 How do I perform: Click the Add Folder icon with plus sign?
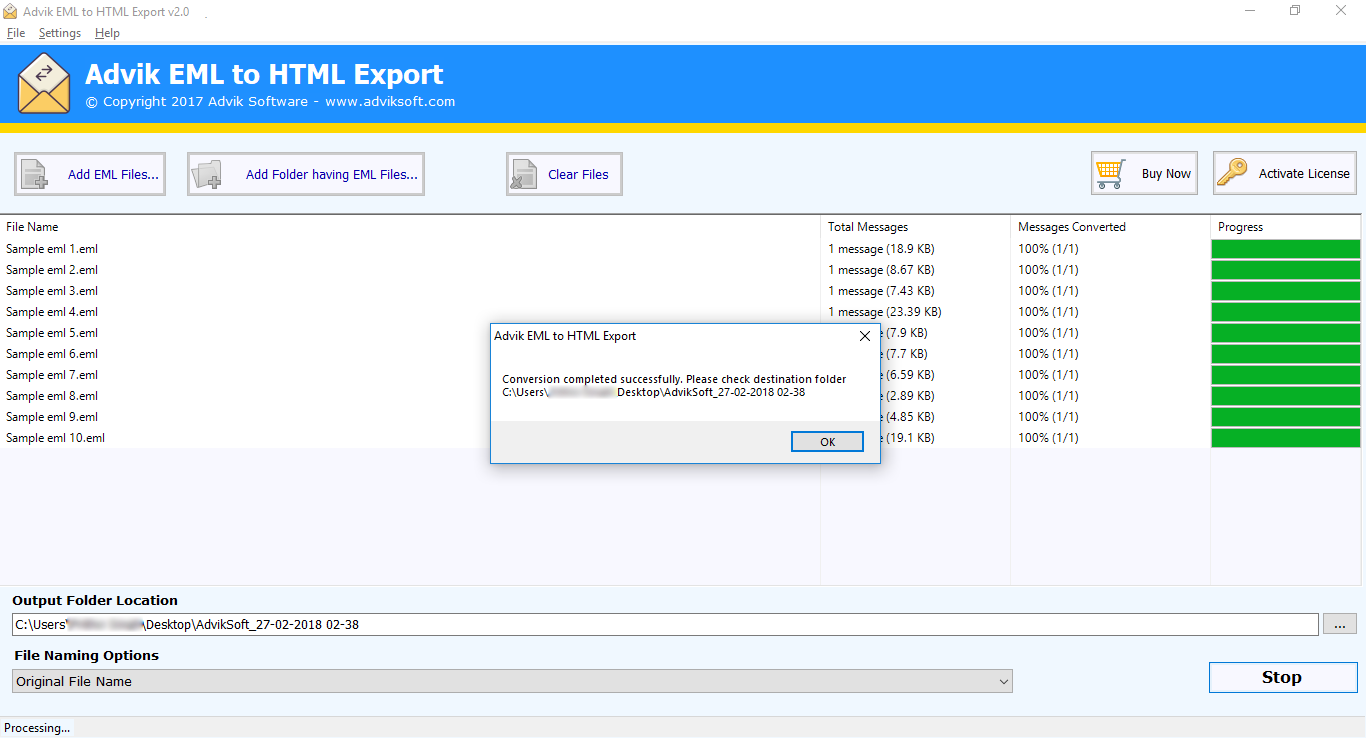coord(207,174)
